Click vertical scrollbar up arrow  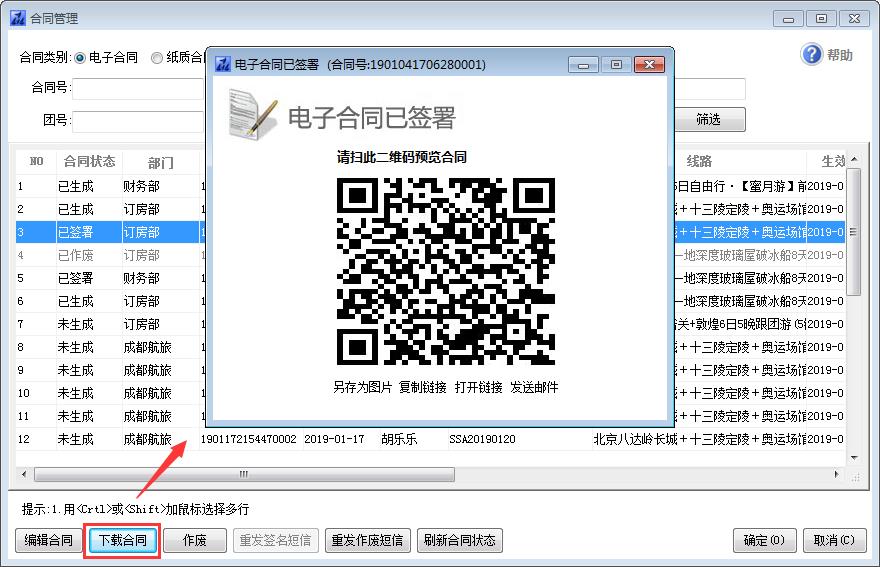pyautogui.click(x=854, y=159)
